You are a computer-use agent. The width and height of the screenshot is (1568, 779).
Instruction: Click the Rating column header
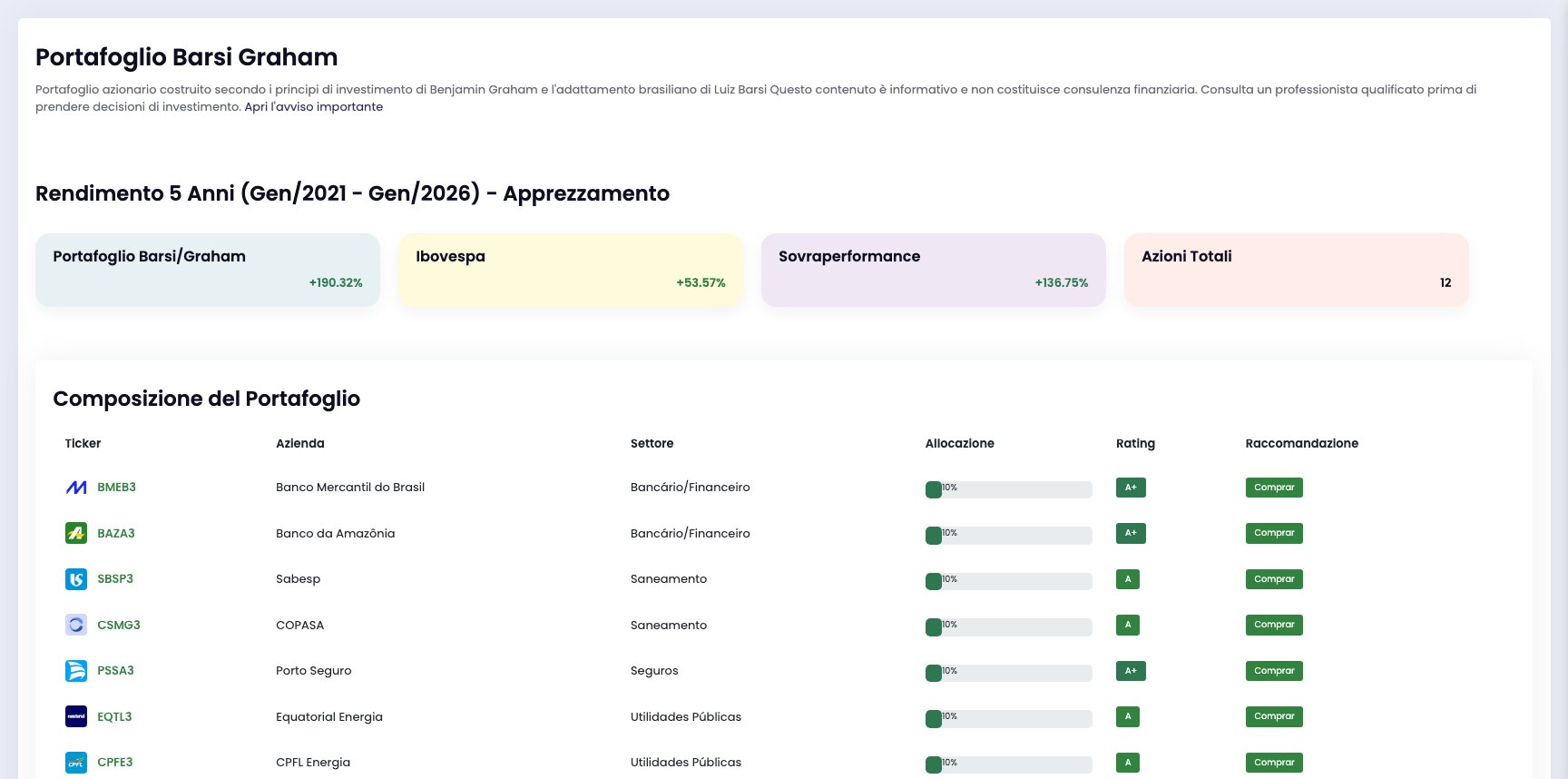pos(1135,443)
